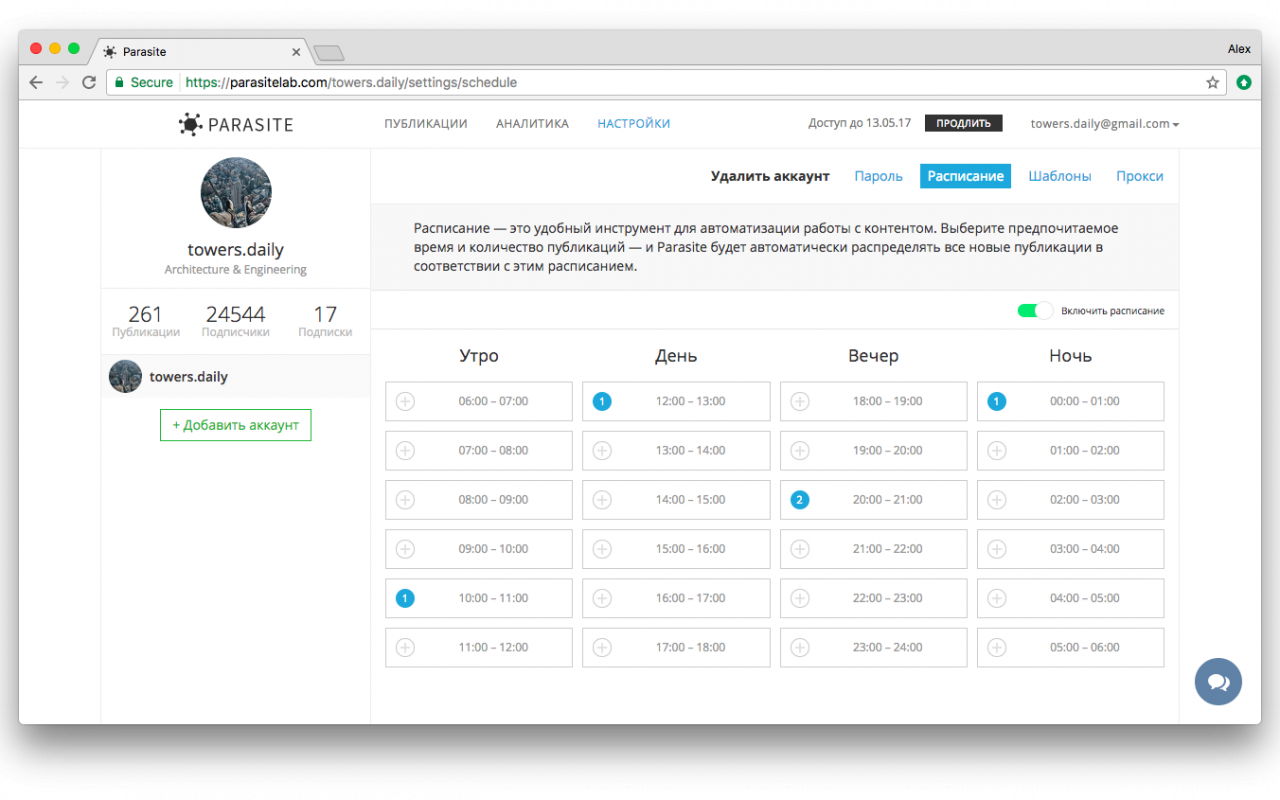Image resolution: width=1280 pixels, height=800 pixels.
Task: Open the towers.daily@gmail.com account dropdown
Action: point(1105,124)
